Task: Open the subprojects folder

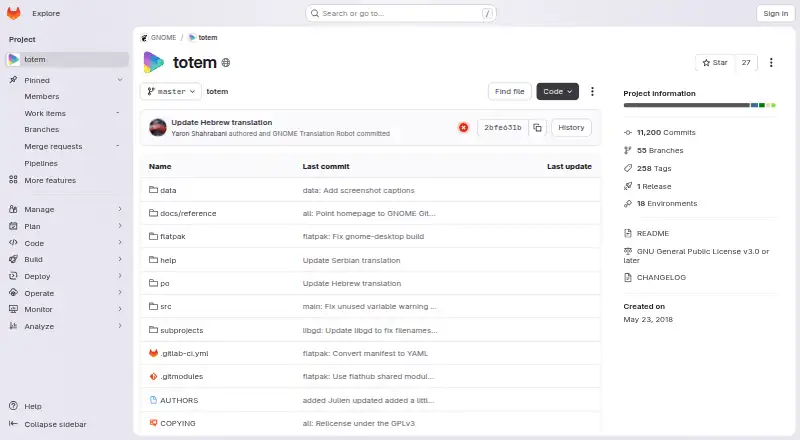Action: point(182,330)
